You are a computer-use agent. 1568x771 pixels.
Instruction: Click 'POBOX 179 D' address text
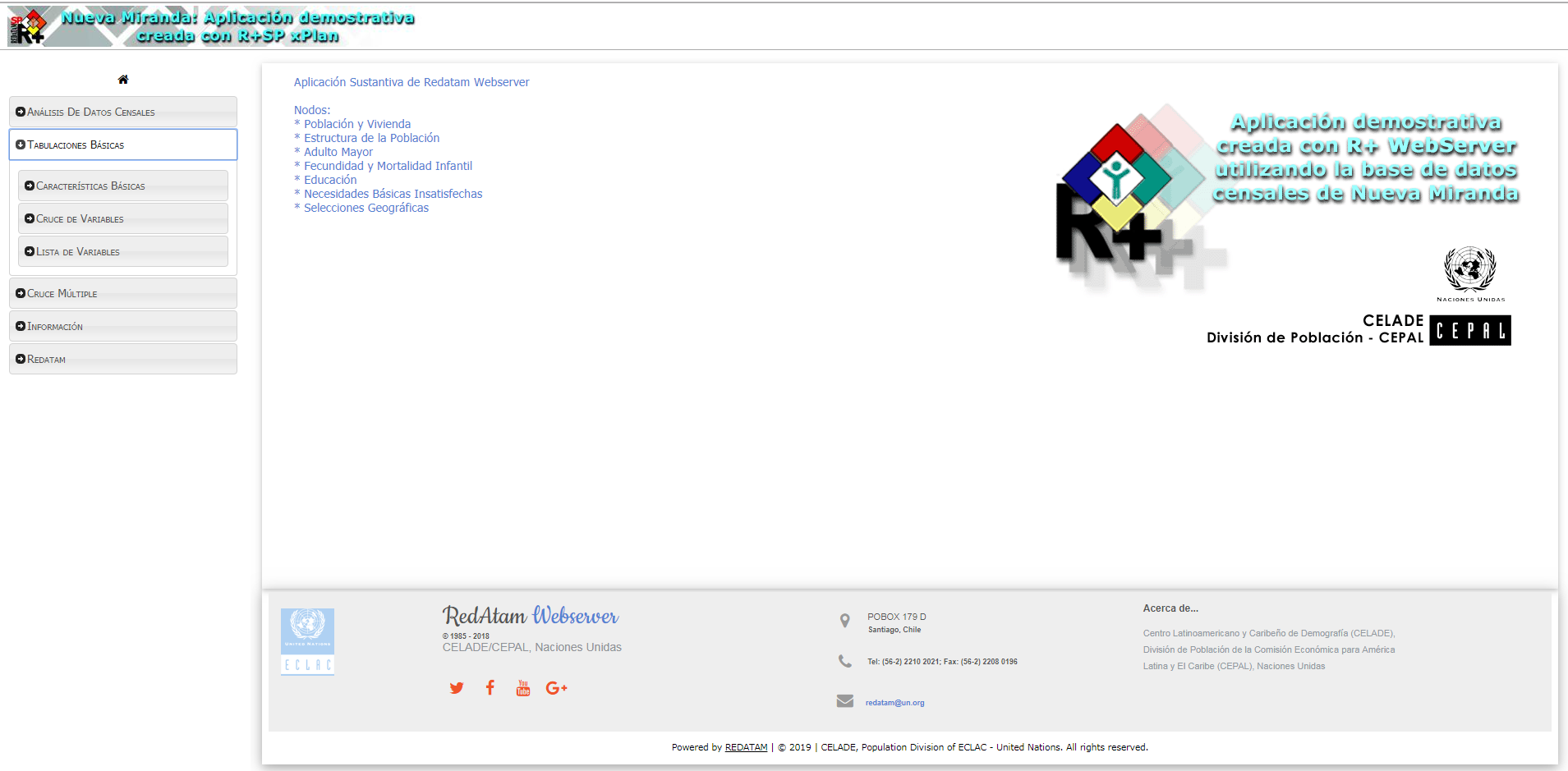pos(896,617)
